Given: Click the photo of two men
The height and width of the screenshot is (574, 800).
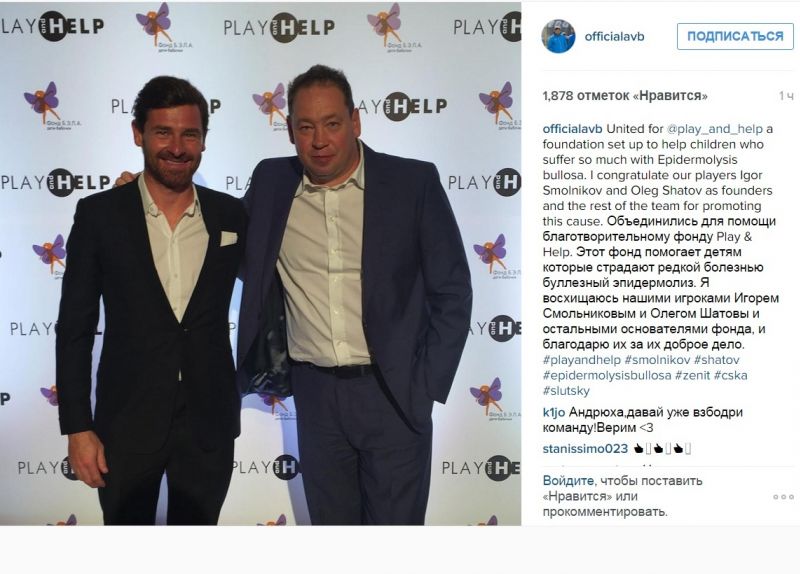Looking at the screenshot, I should pyautogui.click(x=260, y=263).
